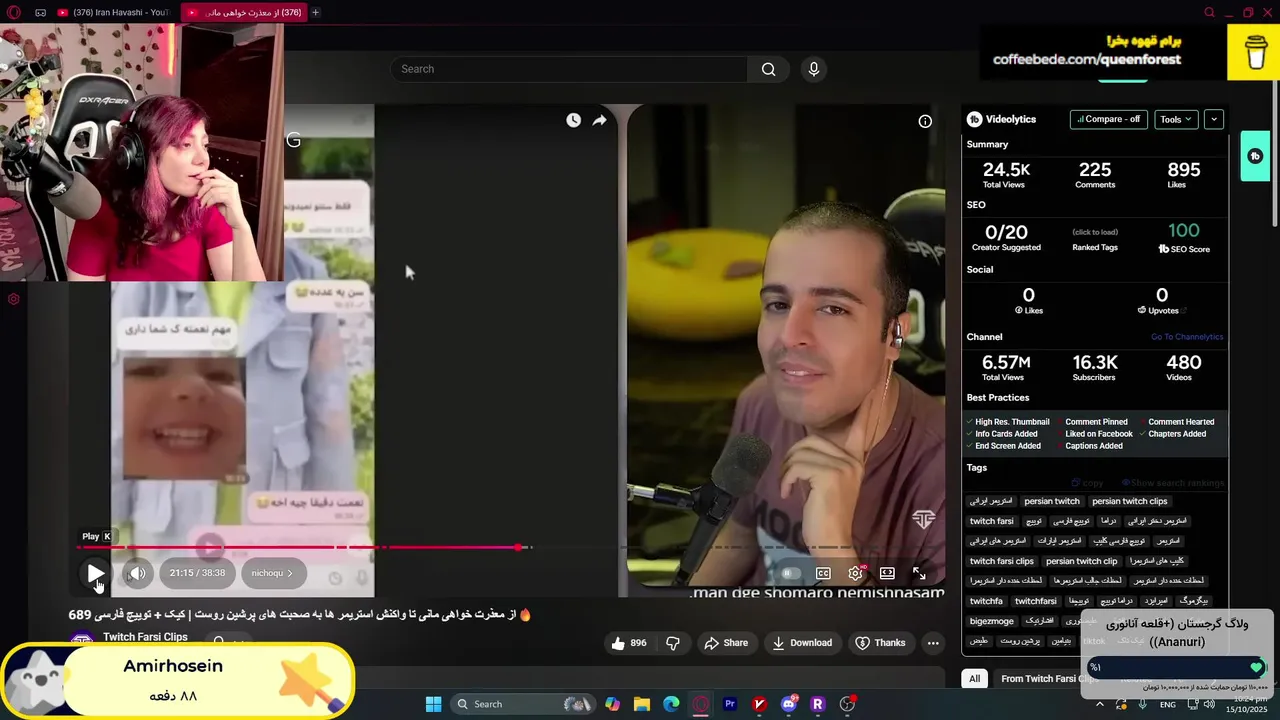1280x720 pixels.
Task: Click the 'persian twitch clips' tag
Action: tap(1129, 501)
